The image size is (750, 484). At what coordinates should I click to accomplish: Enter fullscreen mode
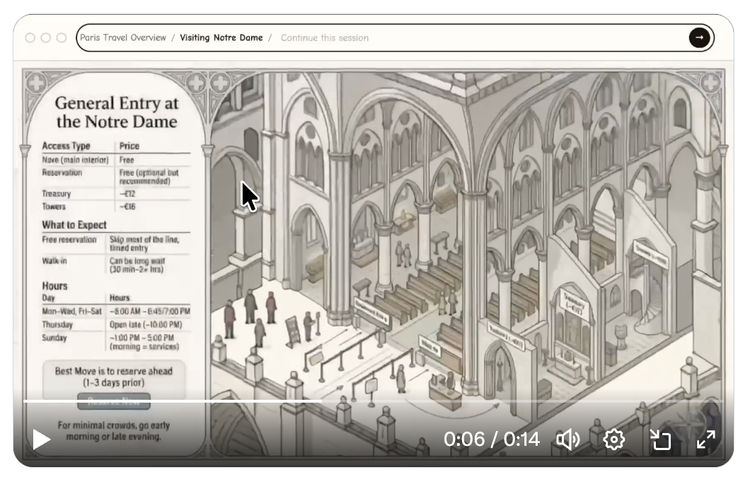[x=706, y=439]
